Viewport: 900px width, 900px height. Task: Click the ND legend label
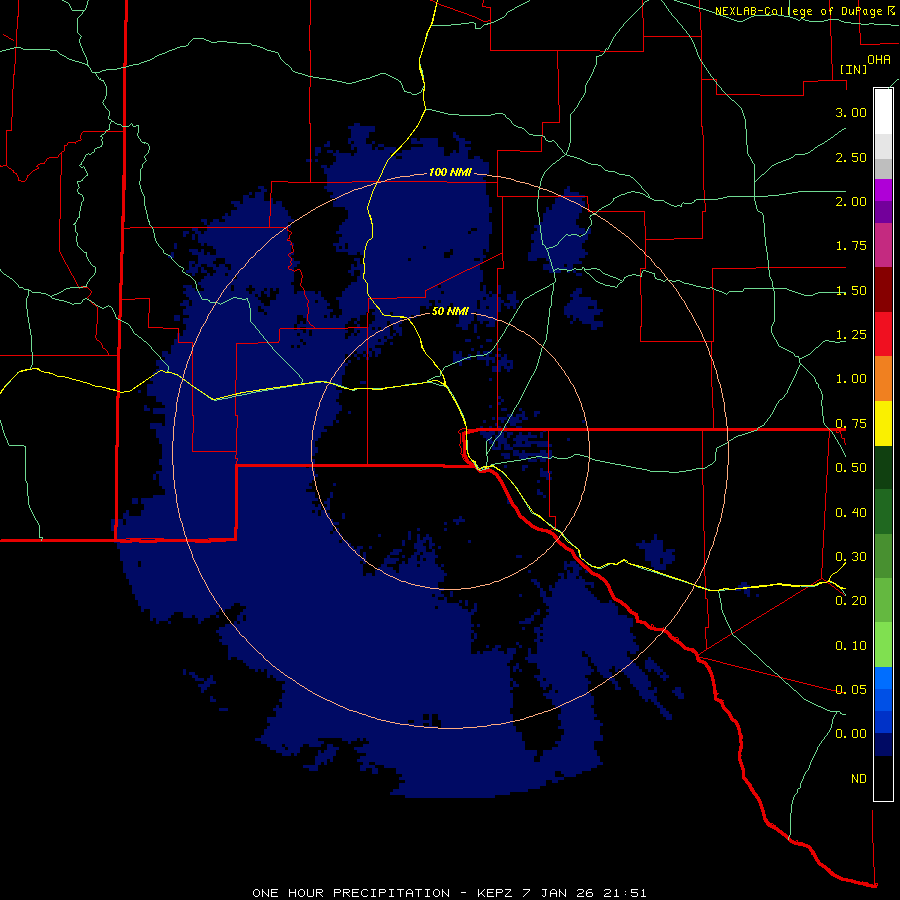point(859,779)
